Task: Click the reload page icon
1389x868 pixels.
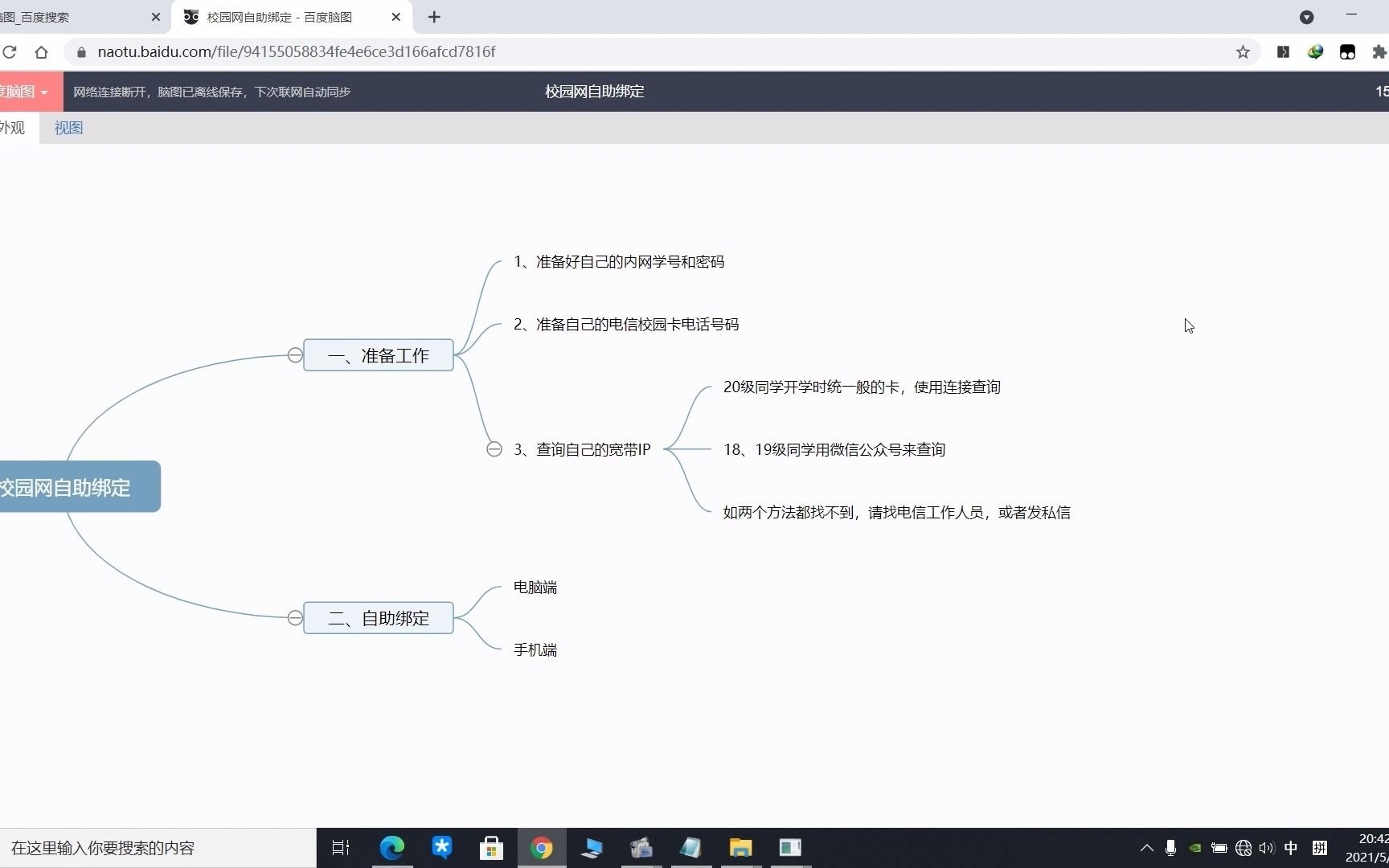Action: [10, 52]
